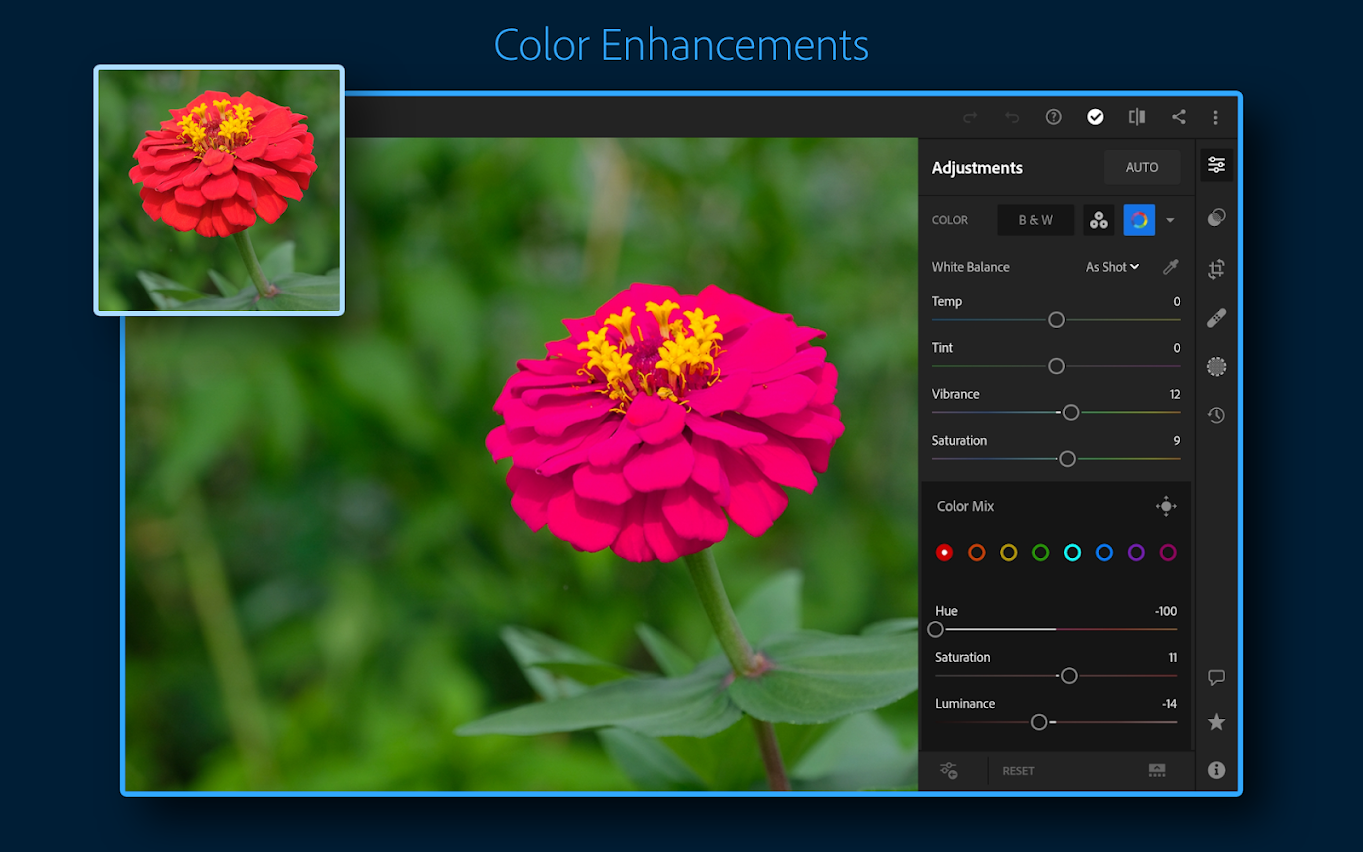The height and width of the screenshot is (852, 1363).
Task: Select the Healing brush tool
Action: click(1216, 318)
